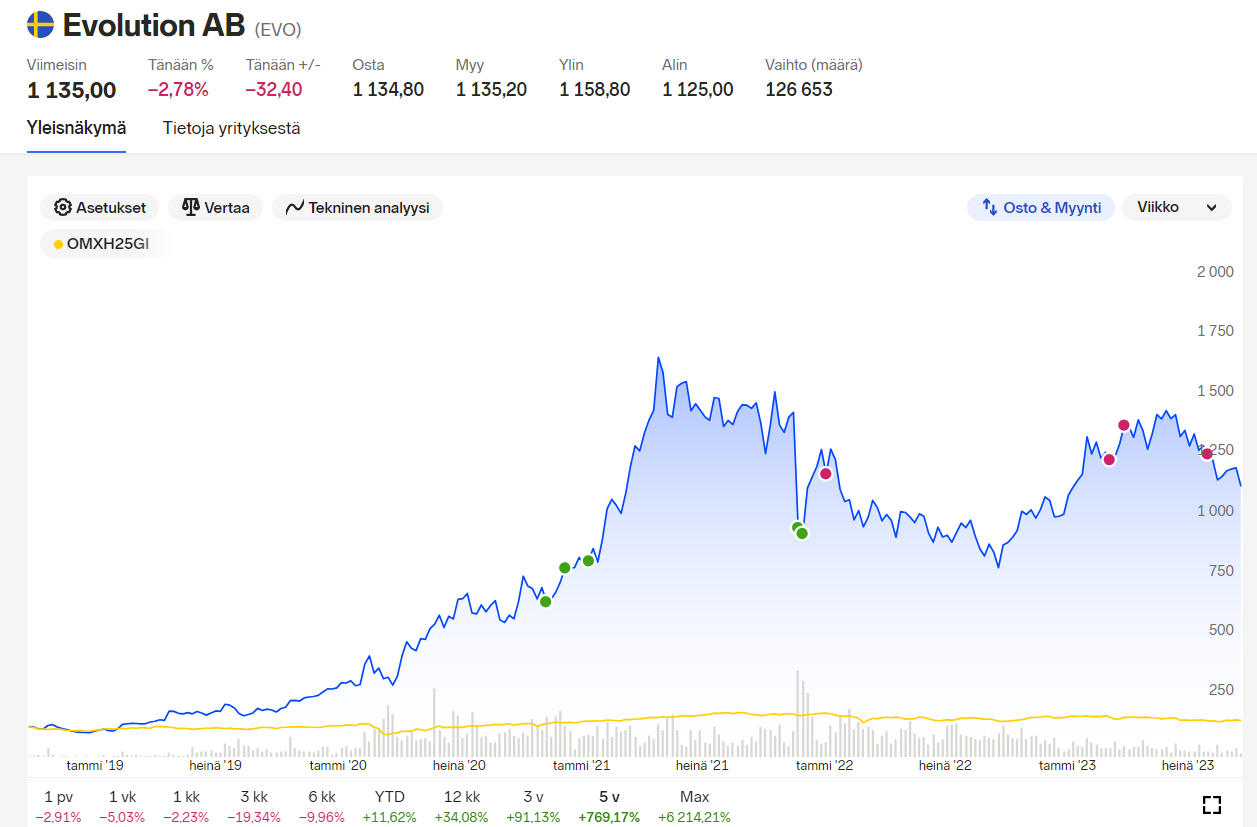Screen dimensions: 1257x827
Task: Click the Viimeisin price 1 135,00
Action: (x=72, y=90)
